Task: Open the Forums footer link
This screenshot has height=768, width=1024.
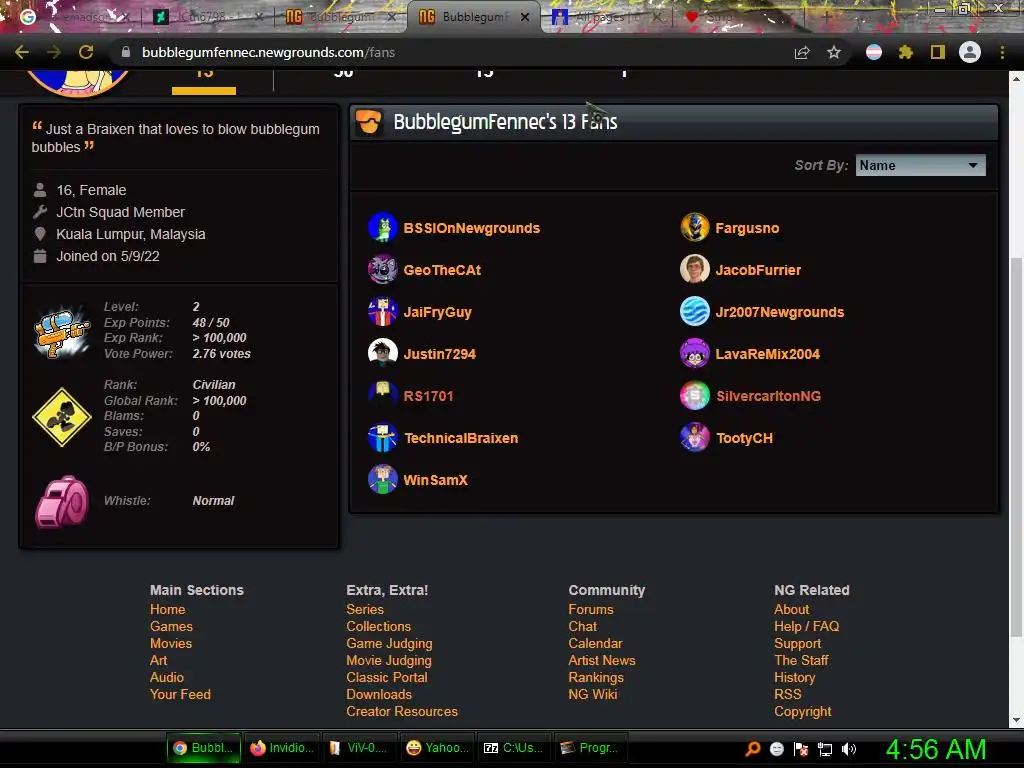Action: [590, 609]
